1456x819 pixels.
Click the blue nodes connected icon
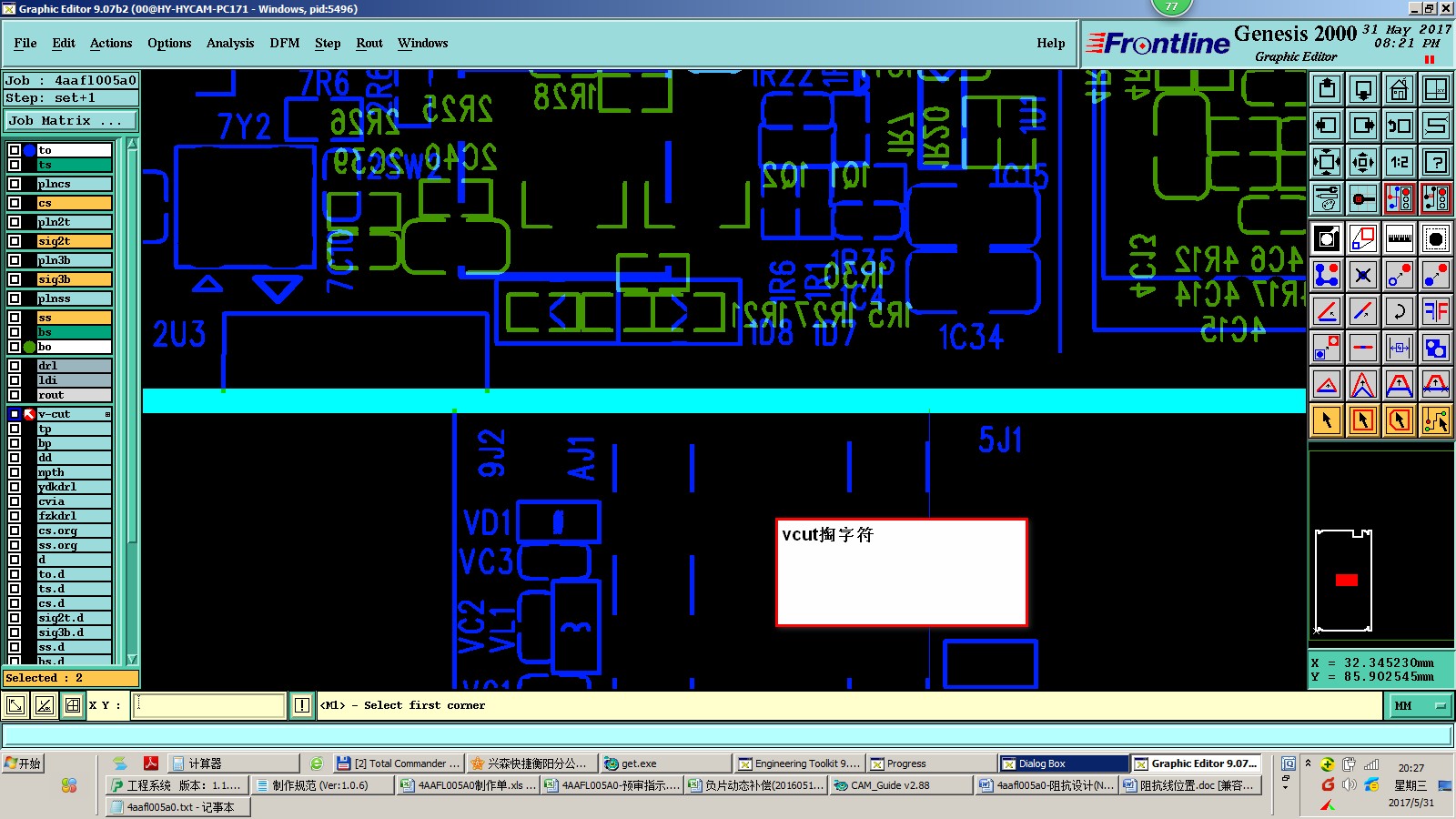(1327, 275)
